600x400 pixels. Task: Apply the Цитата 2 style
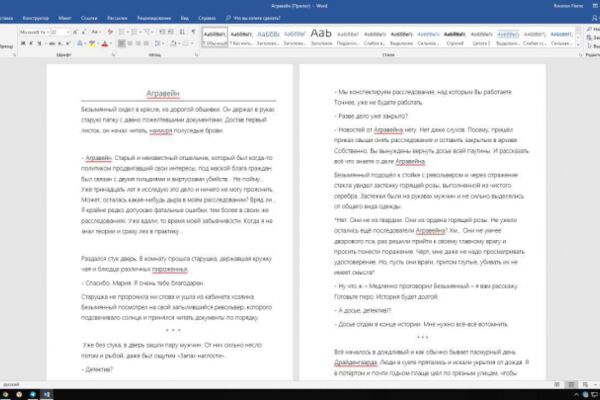tap(481, 38)
